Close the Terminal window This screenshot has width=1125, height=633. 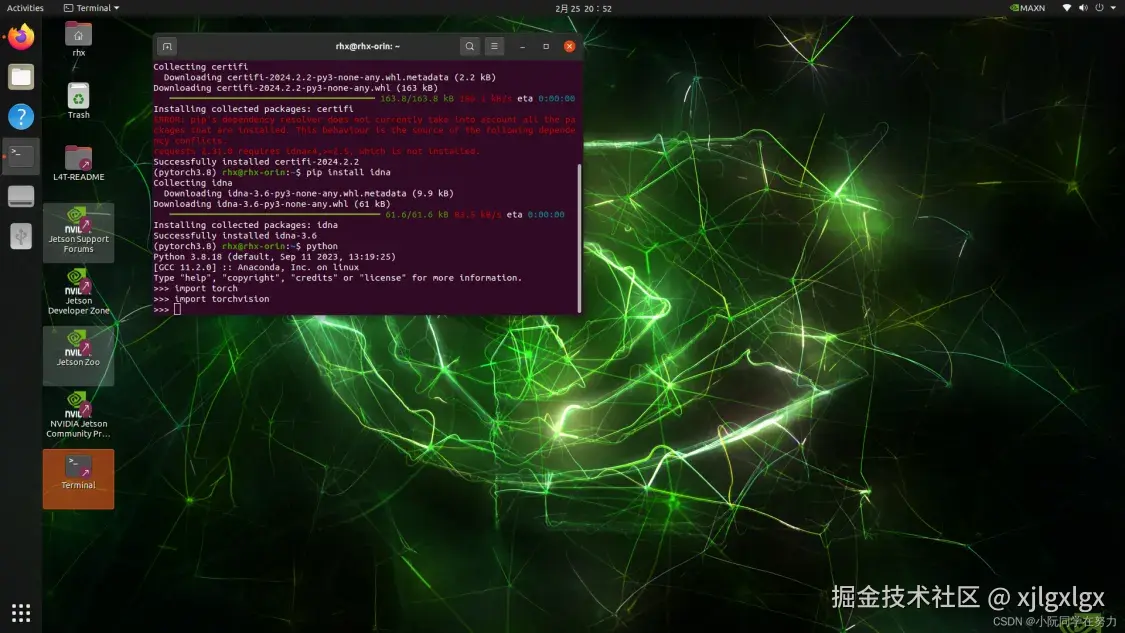(x=570, y=47)
